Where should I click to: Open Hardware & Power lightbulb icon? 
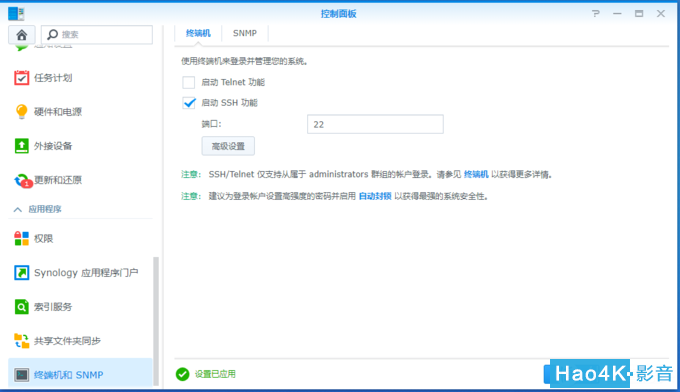[x=21, y=111]
